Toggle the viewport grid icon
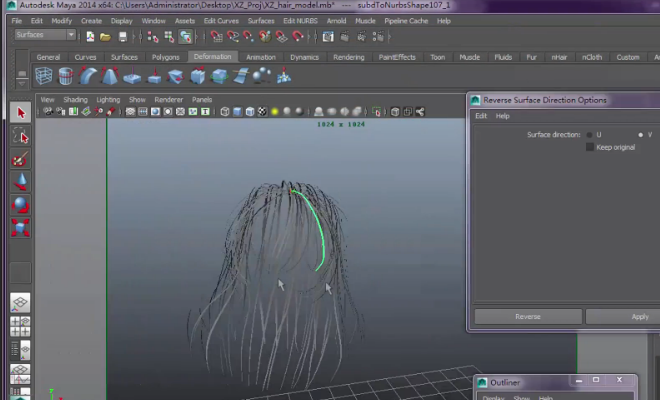 (x=130, y=112)
